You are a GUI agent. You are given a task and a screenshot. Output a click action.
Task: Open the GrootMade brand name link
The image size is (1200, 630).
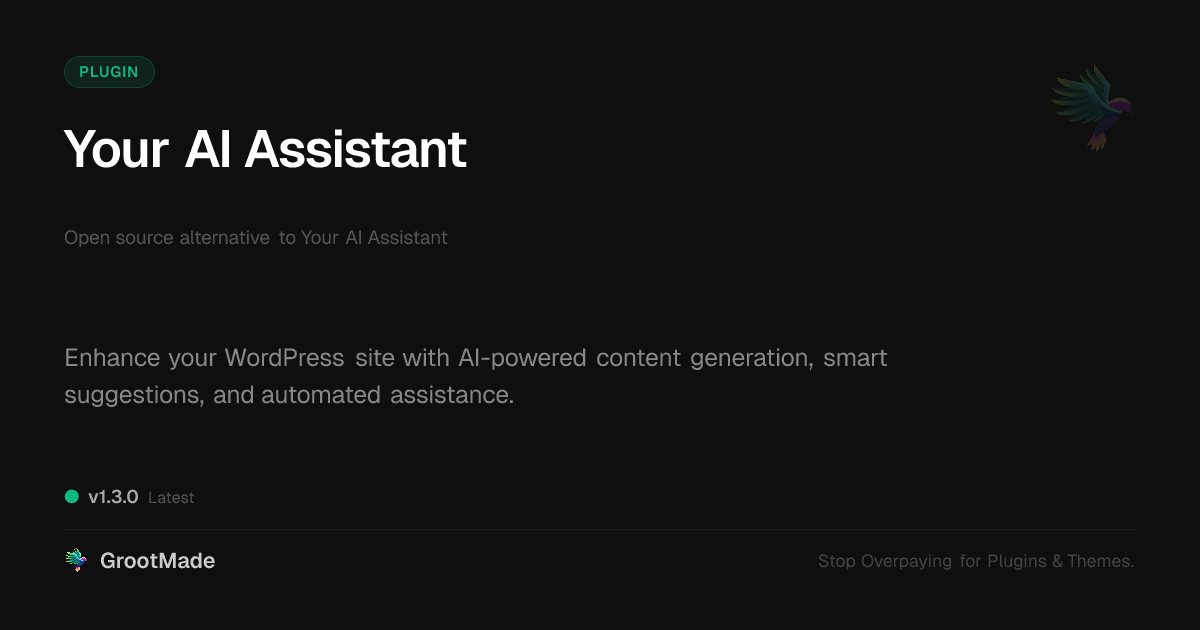[157, 561]
